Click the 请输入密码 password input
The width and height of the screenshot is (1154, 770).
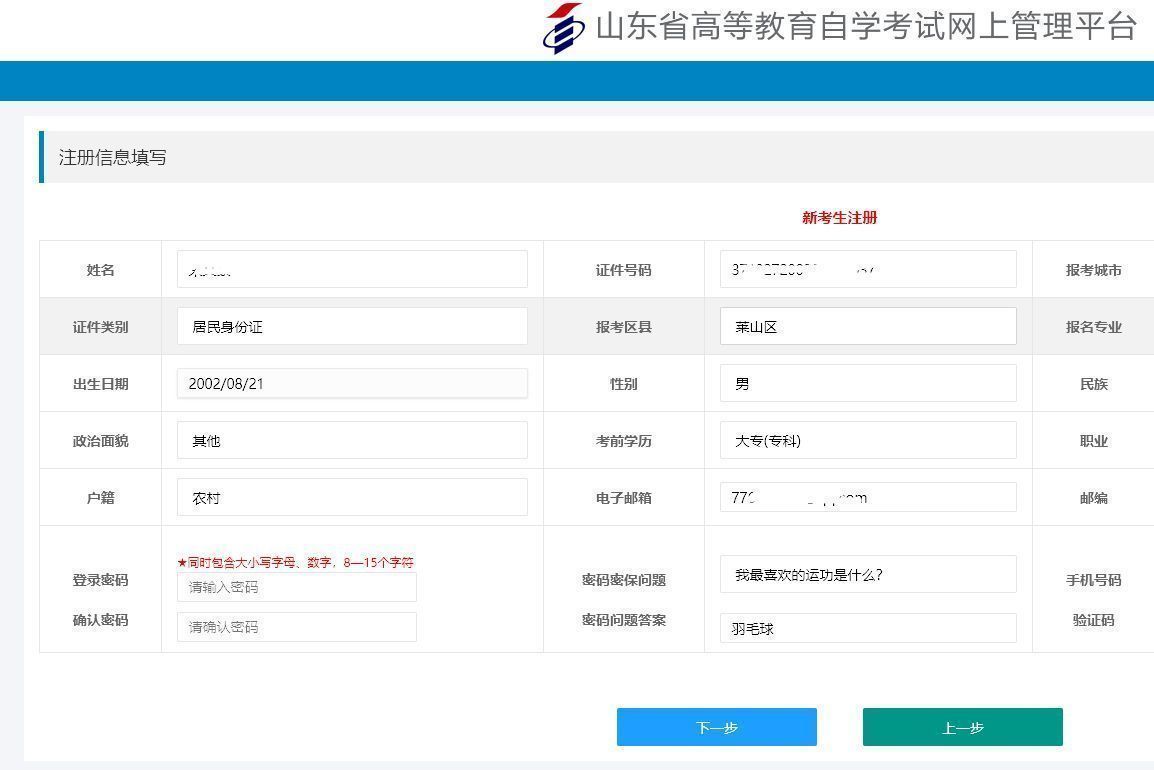(x=296, y=587)
